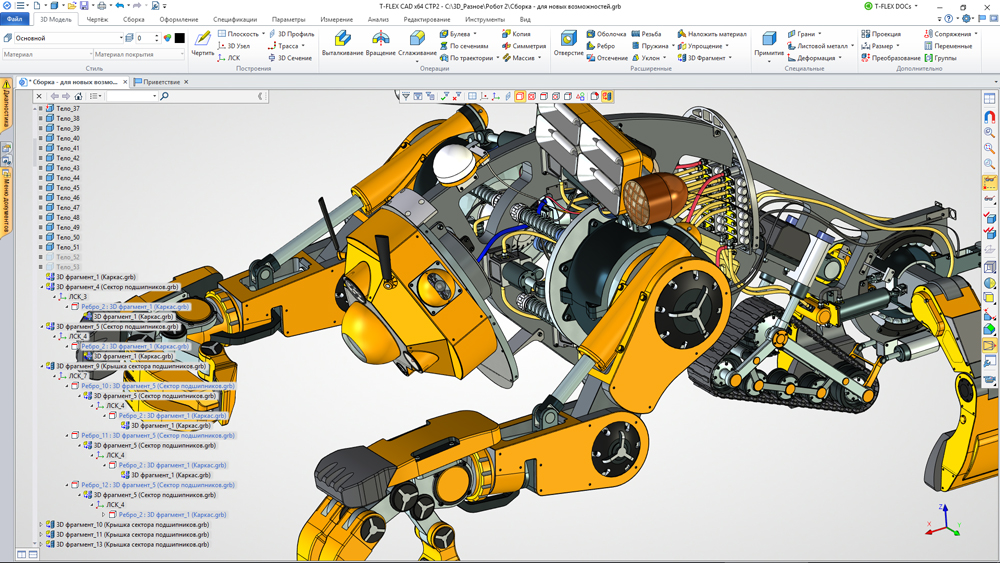Viewport: 1000px width, 563px height.
Task: Expand the 3D фрагмент_10 tree node
Action: (x=41, y=525)
